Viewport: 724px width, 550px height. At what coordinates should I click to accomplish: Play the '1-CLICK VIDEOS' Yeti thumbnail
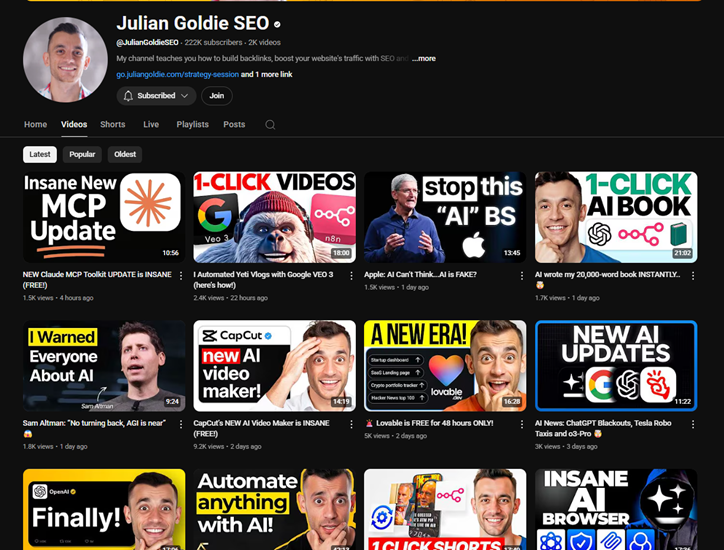275,217
